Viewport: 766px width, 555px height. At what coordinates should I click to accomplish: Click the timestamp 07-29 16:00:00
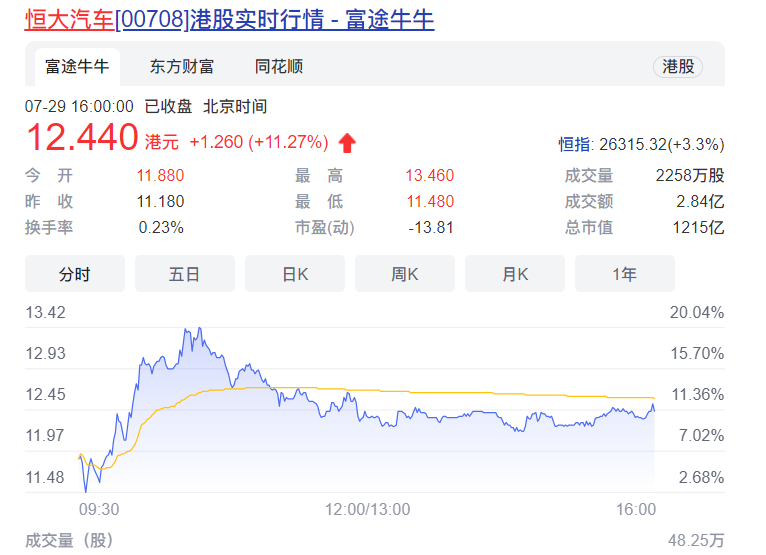pyautogui.click(x=79, y=107)
